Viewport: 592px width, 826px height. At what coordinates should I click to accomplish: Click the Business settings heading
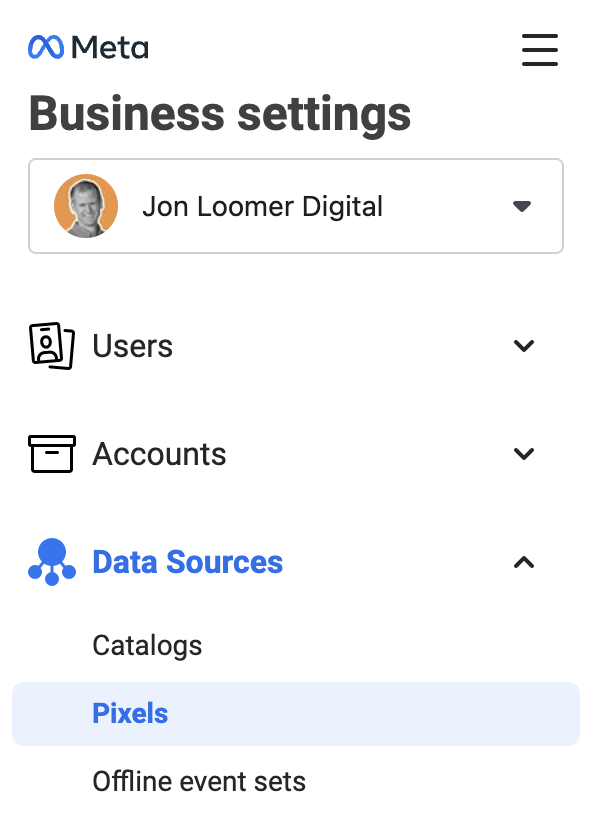pos(220,114)
